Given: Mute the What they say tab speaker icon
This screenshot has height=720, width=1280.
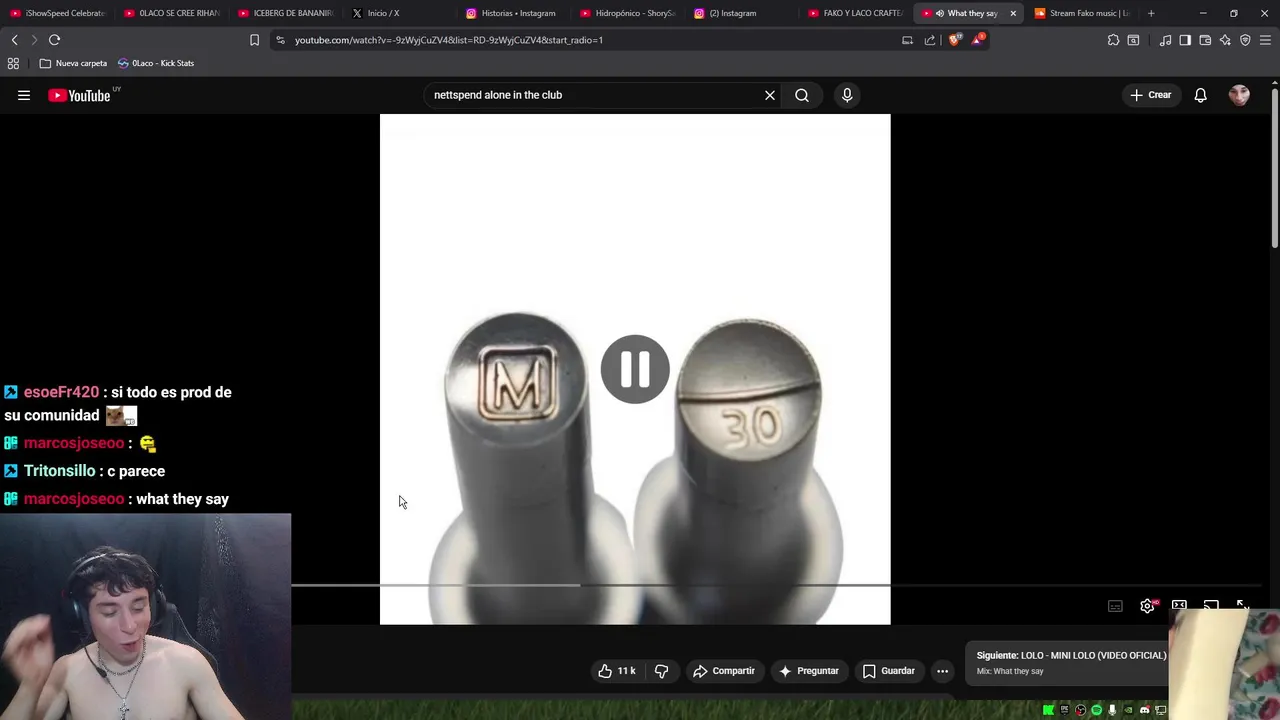Looking at the screenshot, I should tap(939, 13).
